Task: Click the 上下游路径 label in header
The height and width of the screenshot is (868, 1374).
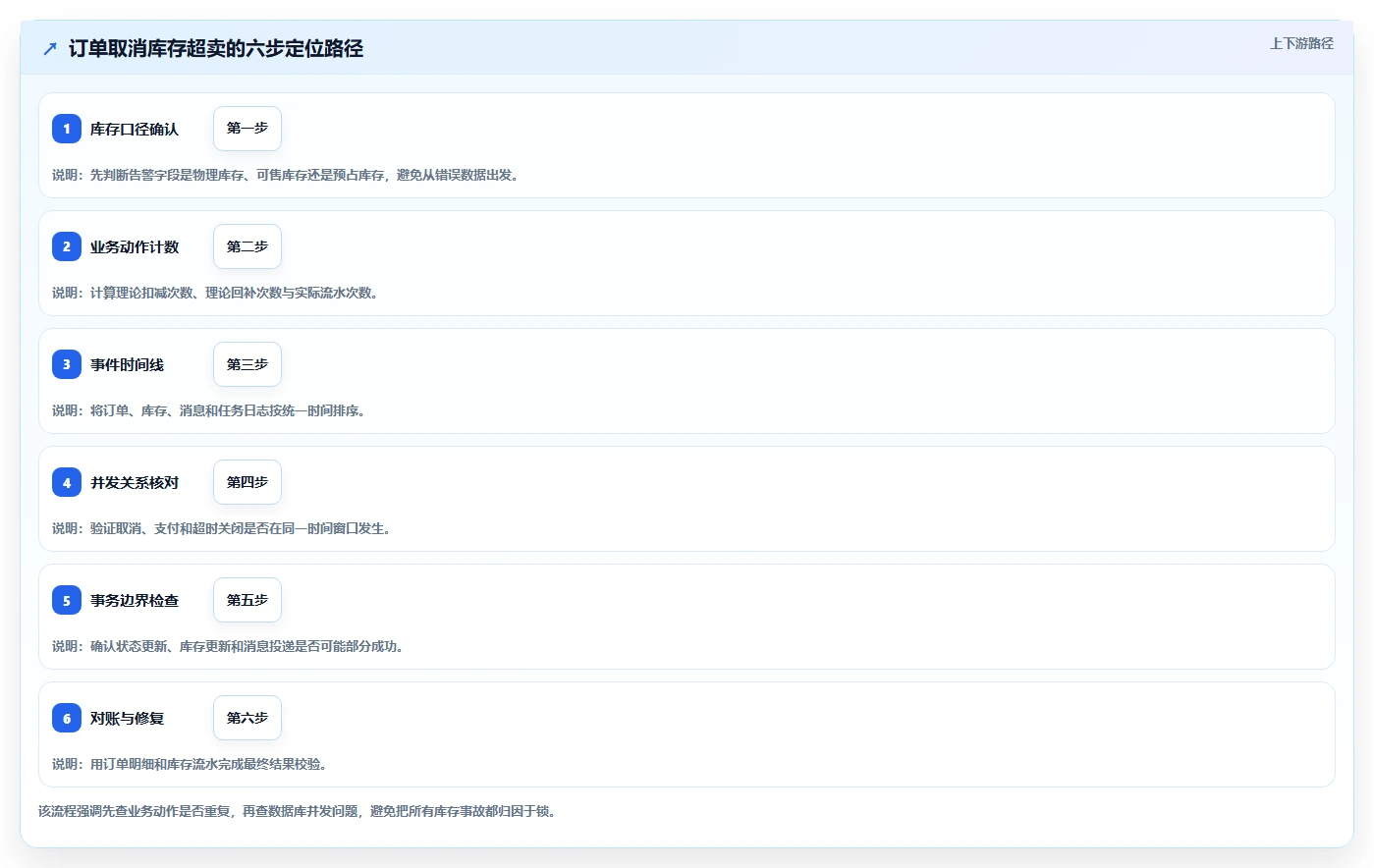Action: [1301, 43]
